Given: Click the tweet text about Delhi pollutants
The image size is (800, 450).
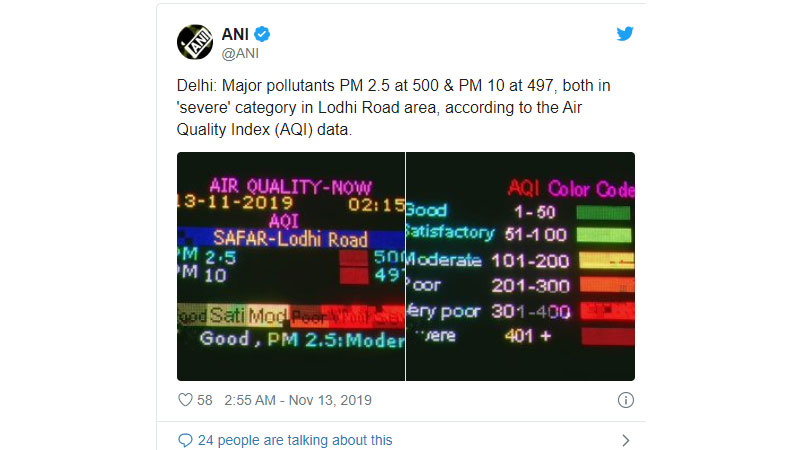Looking at the screenshot, I should pyautogui.click(x=393, y=107).
